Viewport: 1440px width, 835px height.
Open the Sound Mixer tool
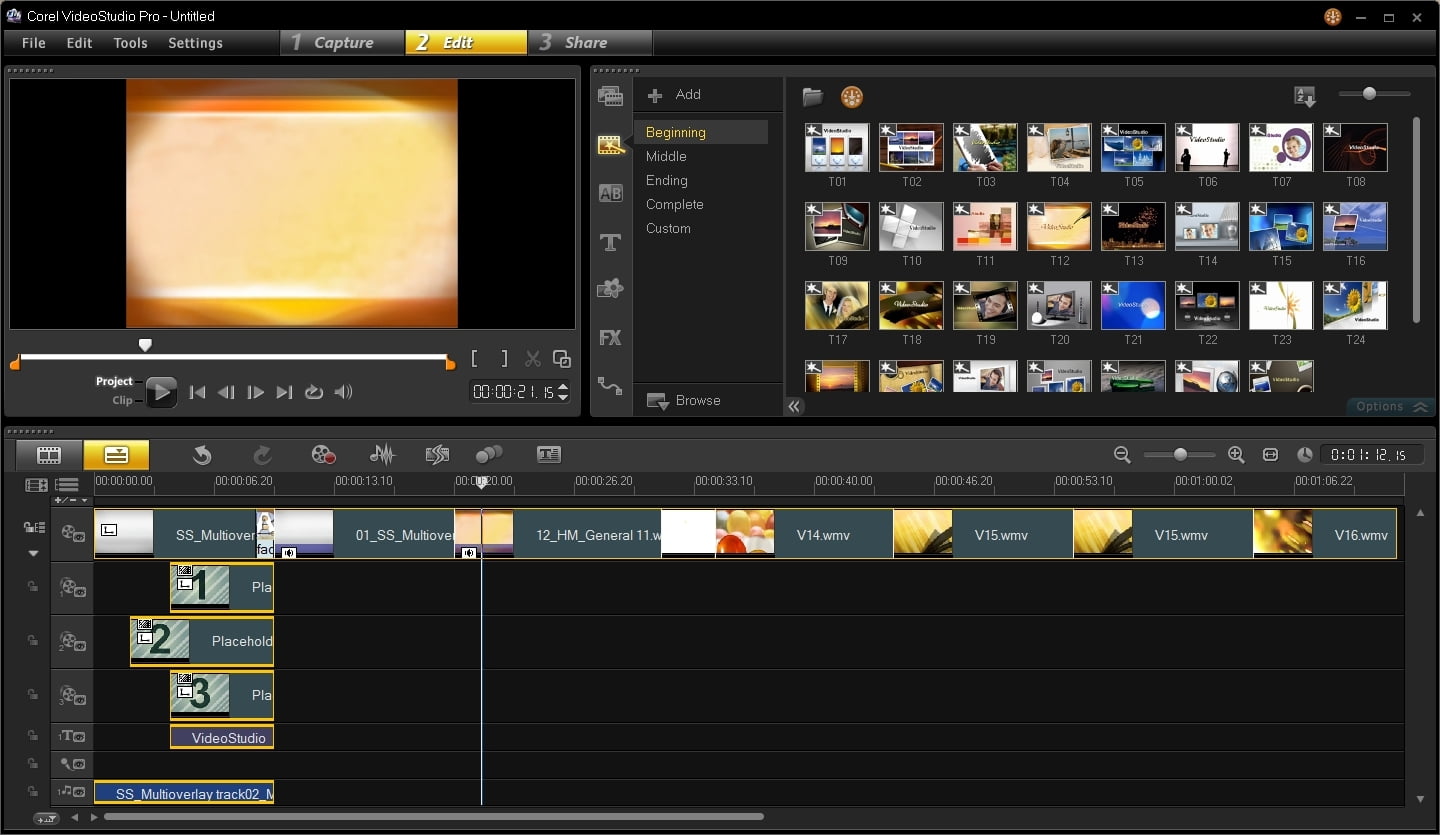(382, 455)
